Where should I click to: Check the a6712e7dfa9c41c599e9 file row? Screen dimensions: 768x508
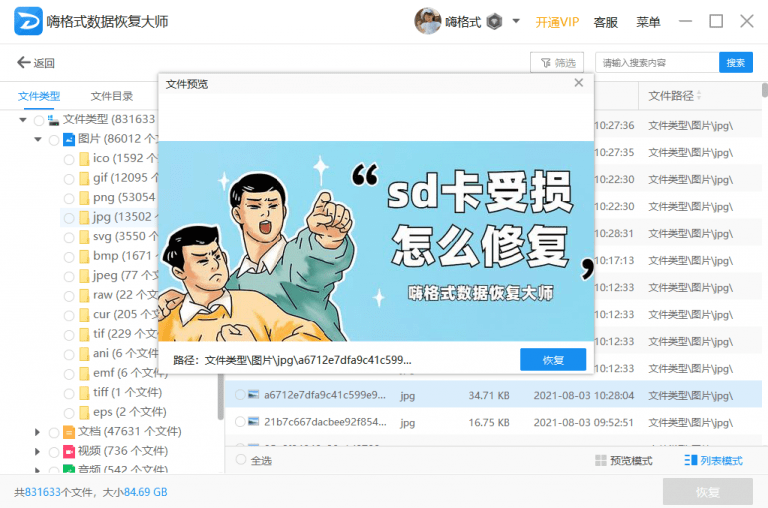[240, 394]
